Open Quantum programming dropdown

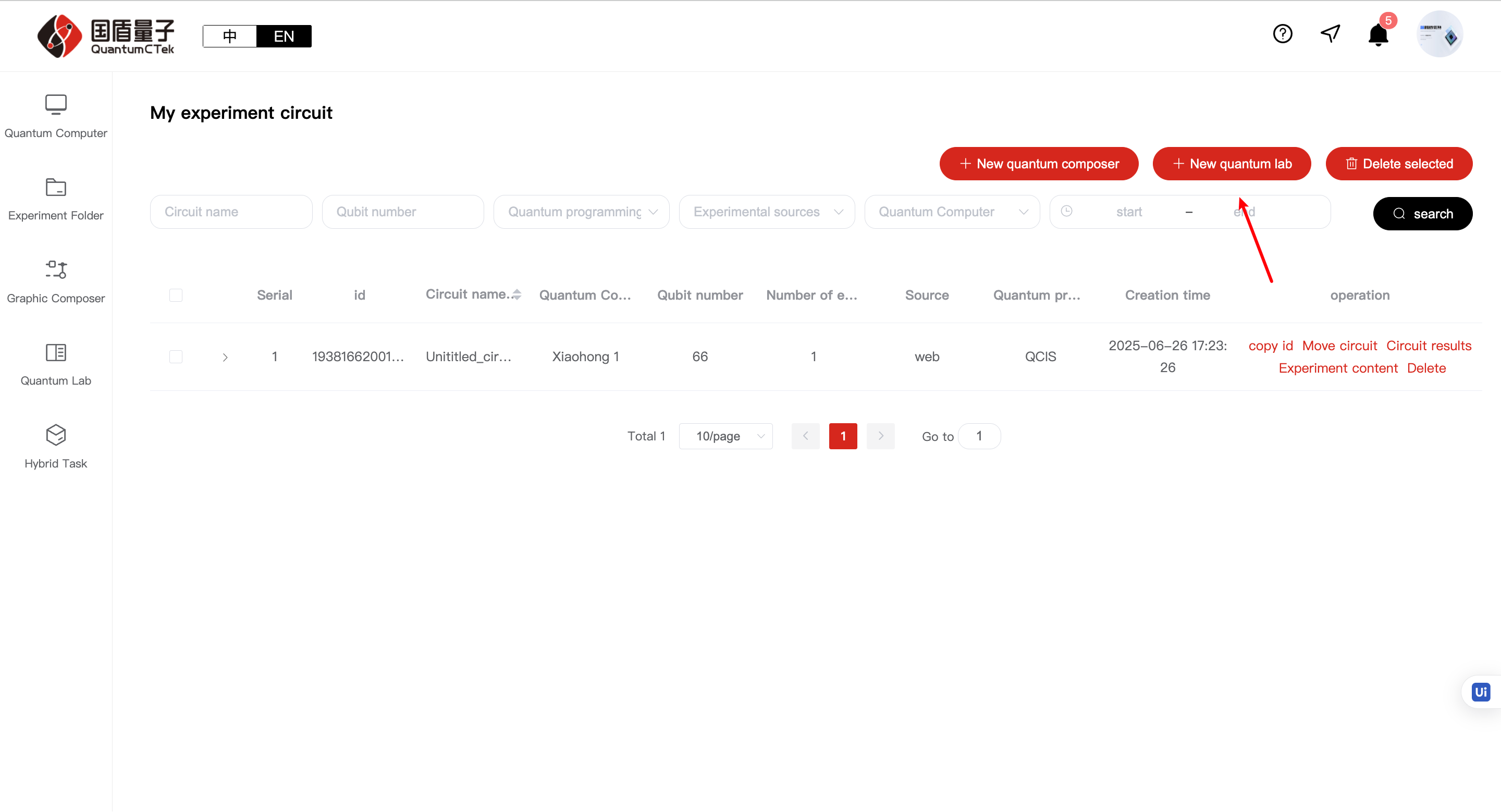click(x=581, y=212)
